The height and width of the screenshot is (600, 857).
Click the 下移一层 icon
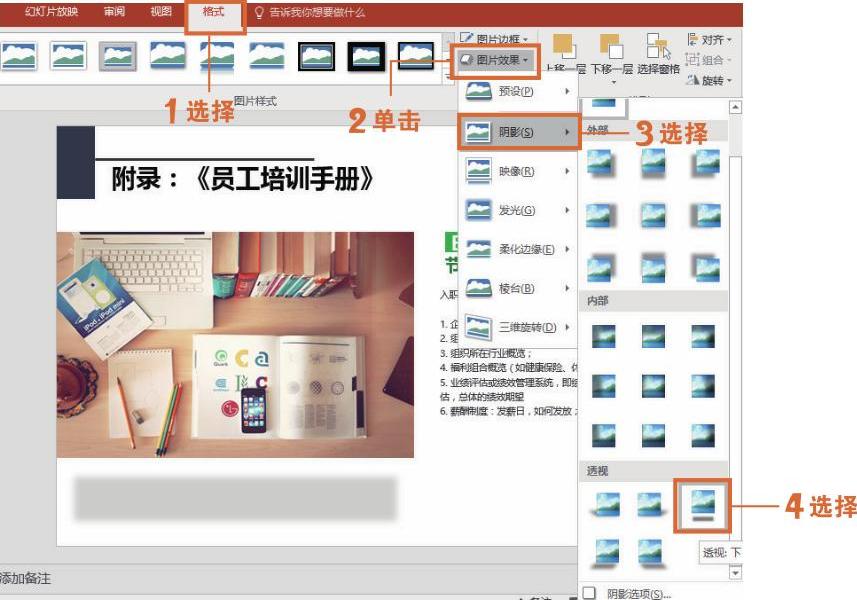tap(611, 46)
